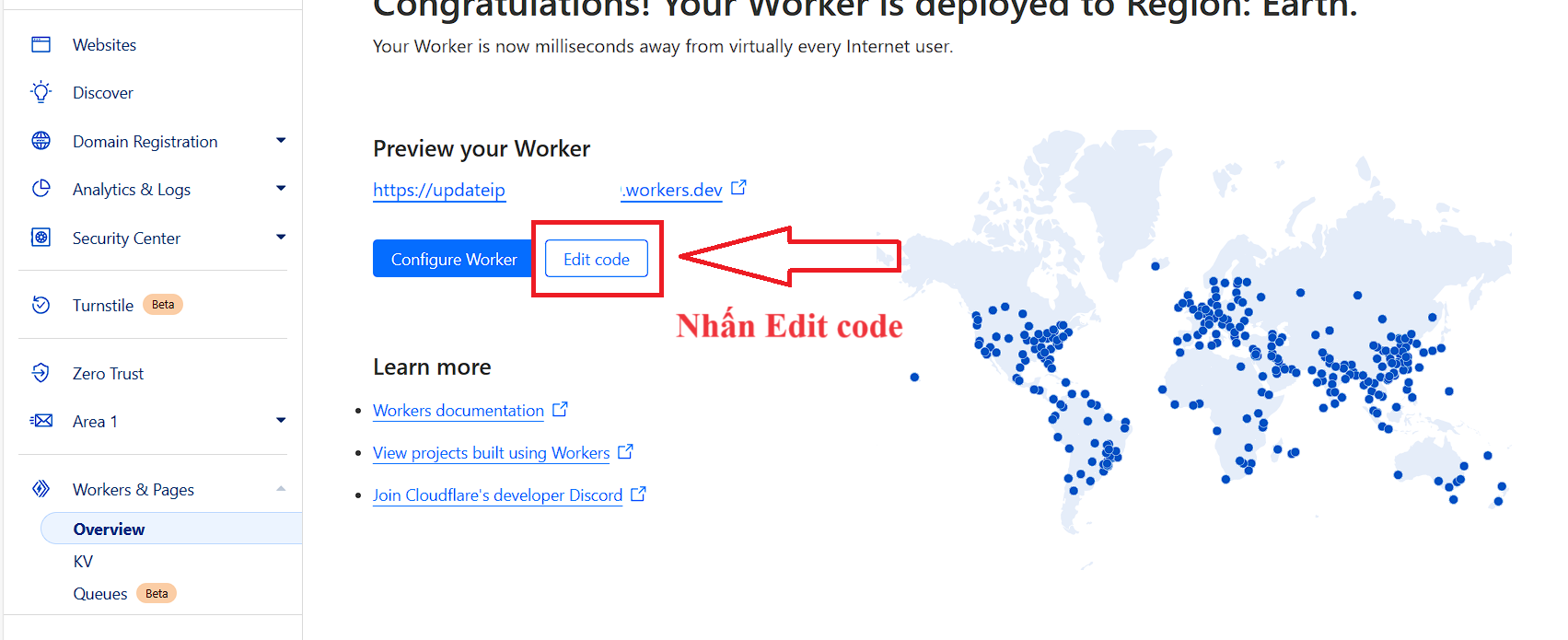Go to Discover section
This screenshot has width=1568, height=640.
click(103, 93)
